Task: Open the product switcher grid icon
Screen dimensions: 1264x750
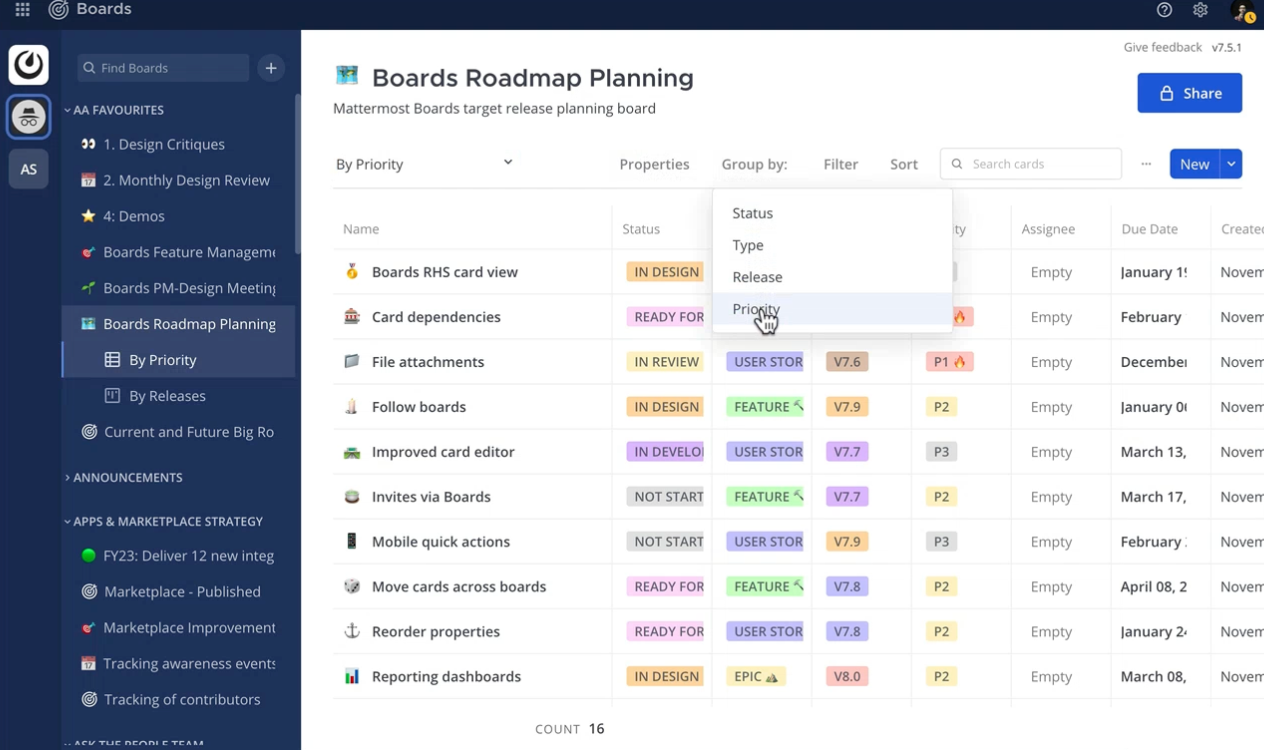Action: (22, 10)
